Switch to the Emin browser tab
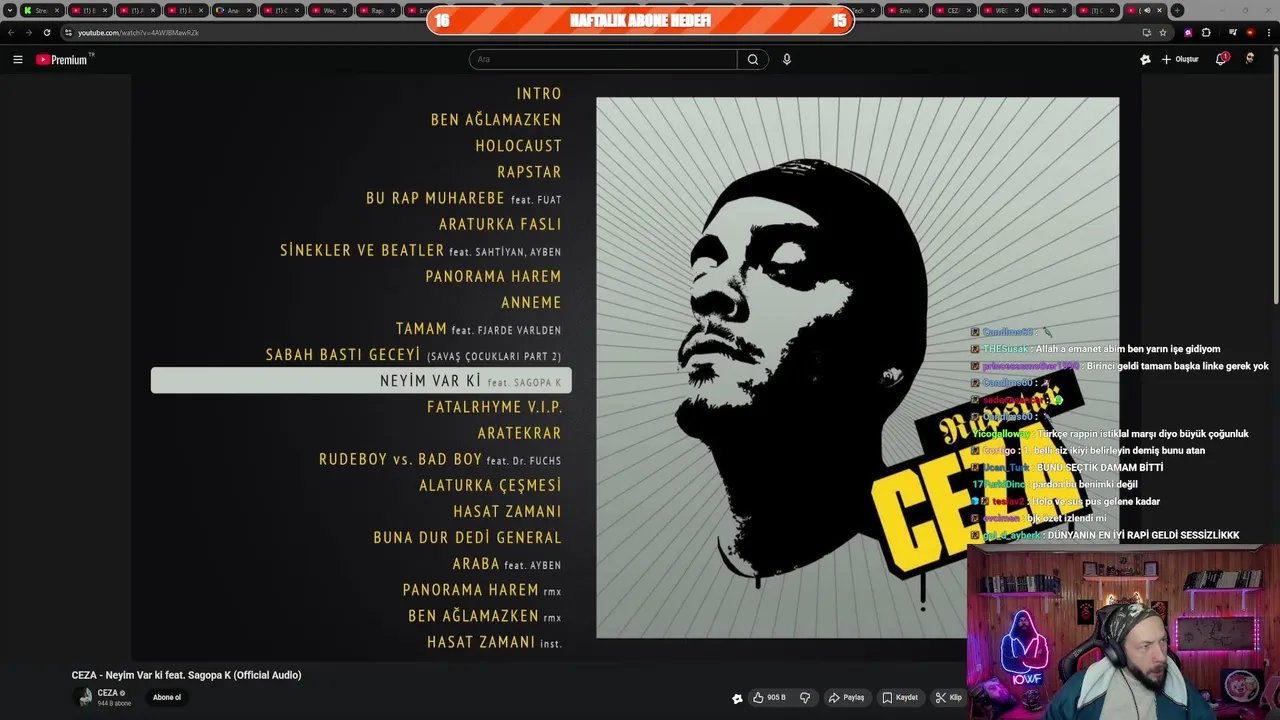This screenshot has width=1280, height=720. [905, 10]
